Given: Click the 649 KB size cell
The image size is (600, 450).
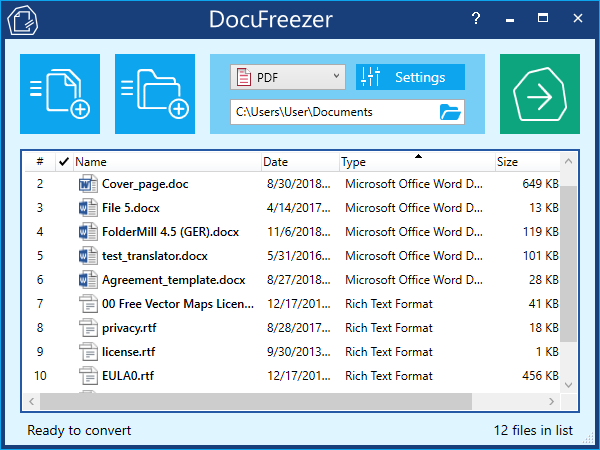Looking at the screenshot, I should [540, 184].
